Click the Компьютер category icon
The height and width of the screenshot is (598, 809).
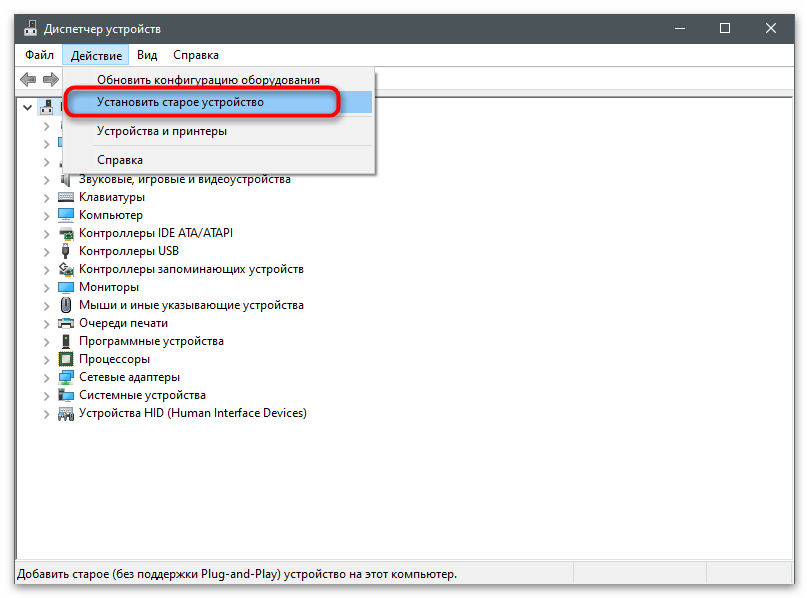click(66, 215)
